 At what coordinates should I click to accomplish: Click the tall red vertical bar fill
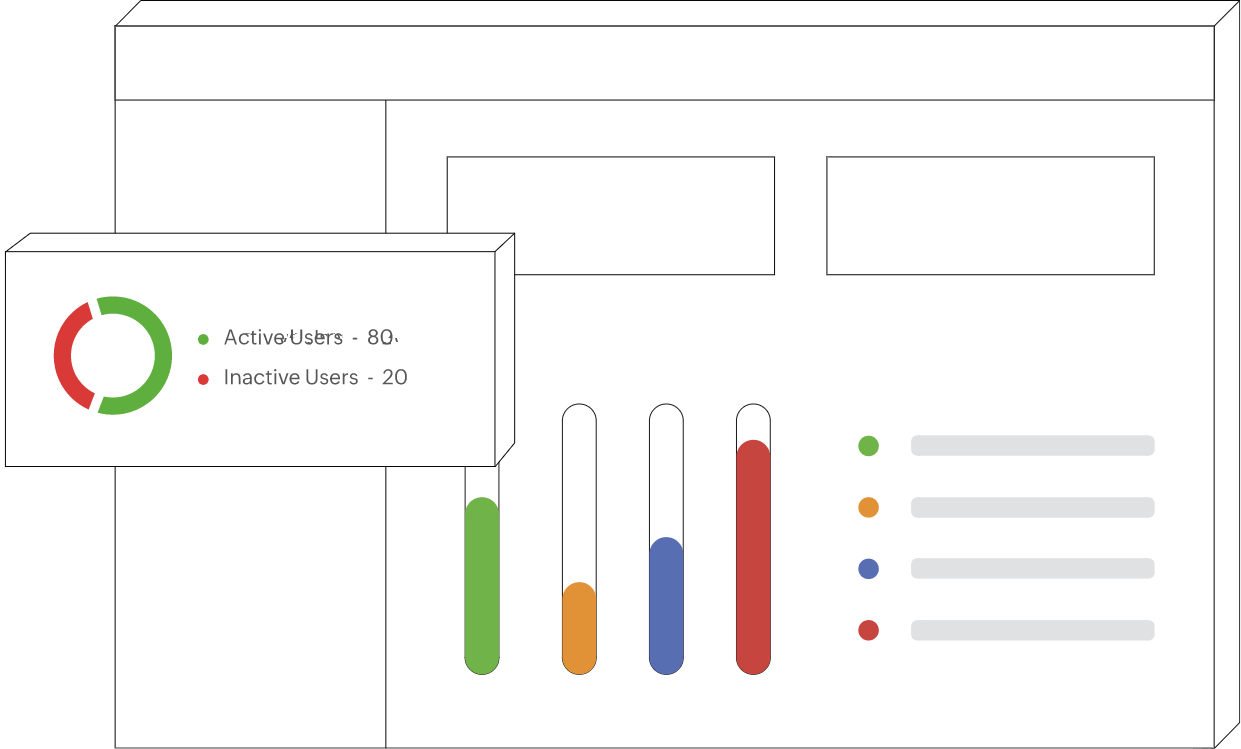[x=753, y=556]
